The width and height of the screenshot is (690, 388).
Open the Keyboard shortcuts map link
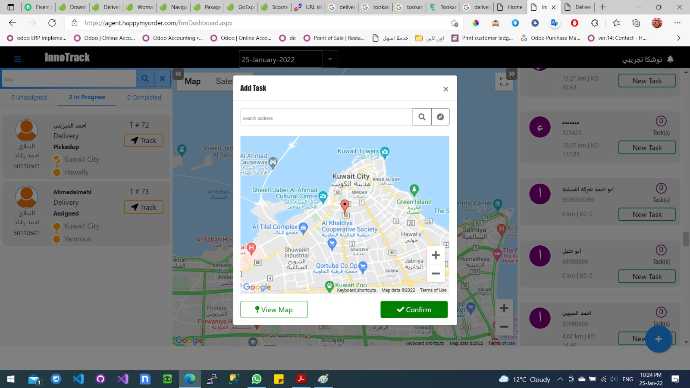(x=356, y=290)
